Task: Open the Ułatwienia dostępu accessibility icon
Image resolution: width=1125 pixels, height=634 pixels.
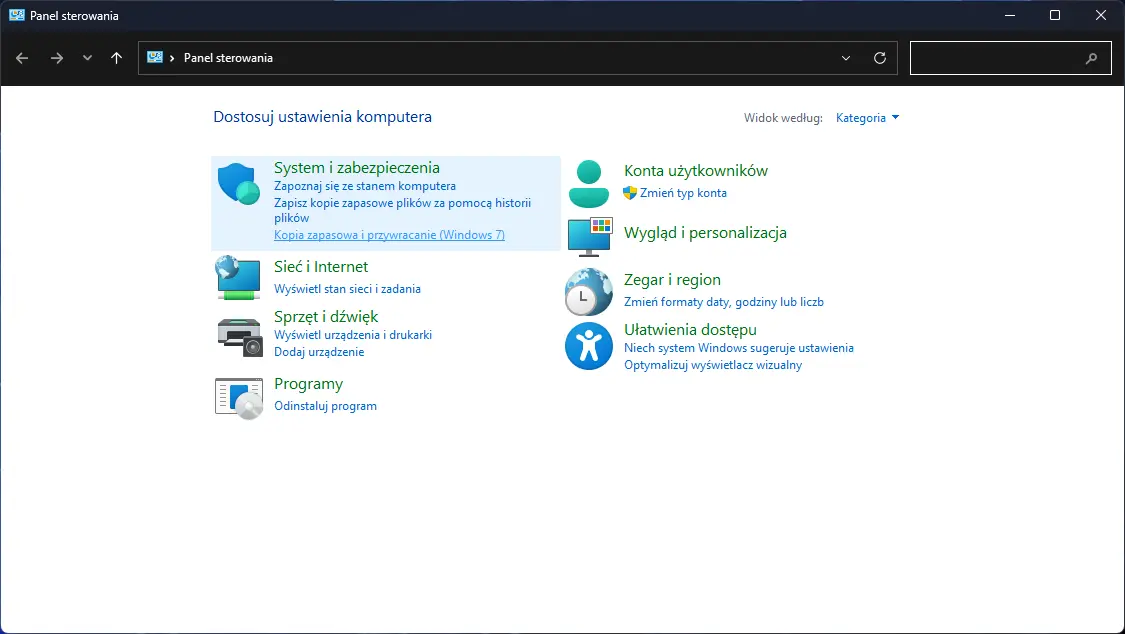Action: [588, 346]
